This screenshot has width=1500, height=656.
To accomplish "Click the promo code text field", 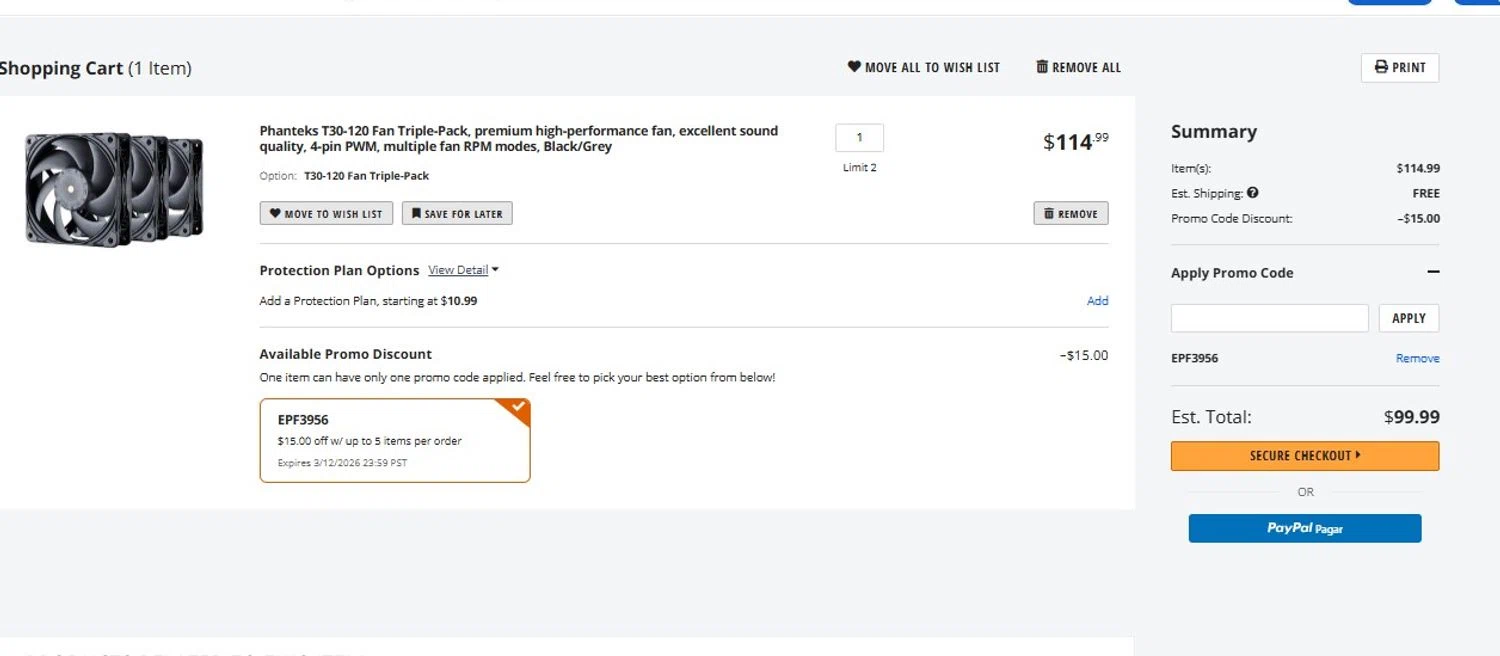I will (1269, 318).
